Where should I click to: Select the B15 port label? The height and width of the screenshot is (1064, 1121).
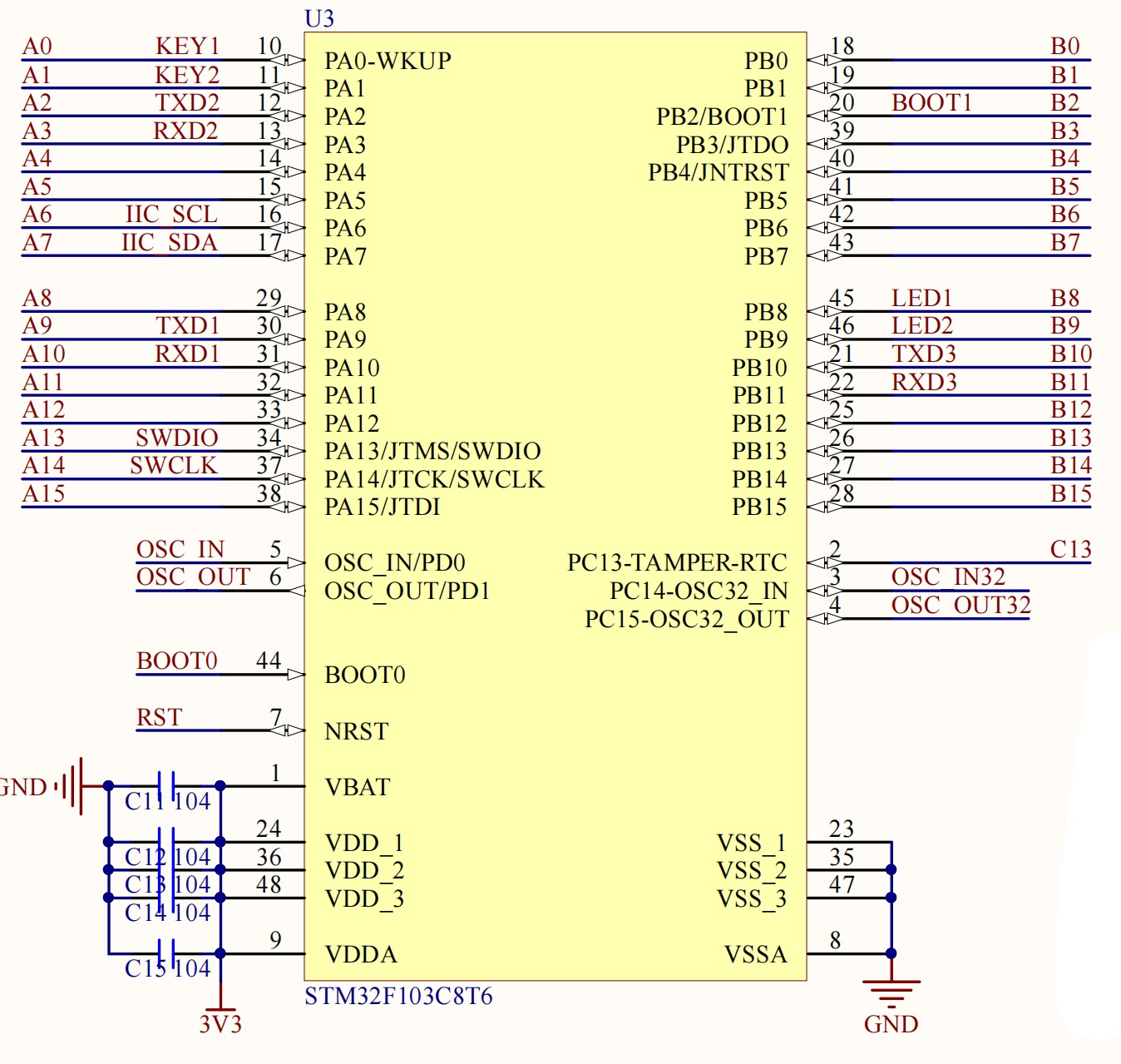click(x=1071, y=493)
